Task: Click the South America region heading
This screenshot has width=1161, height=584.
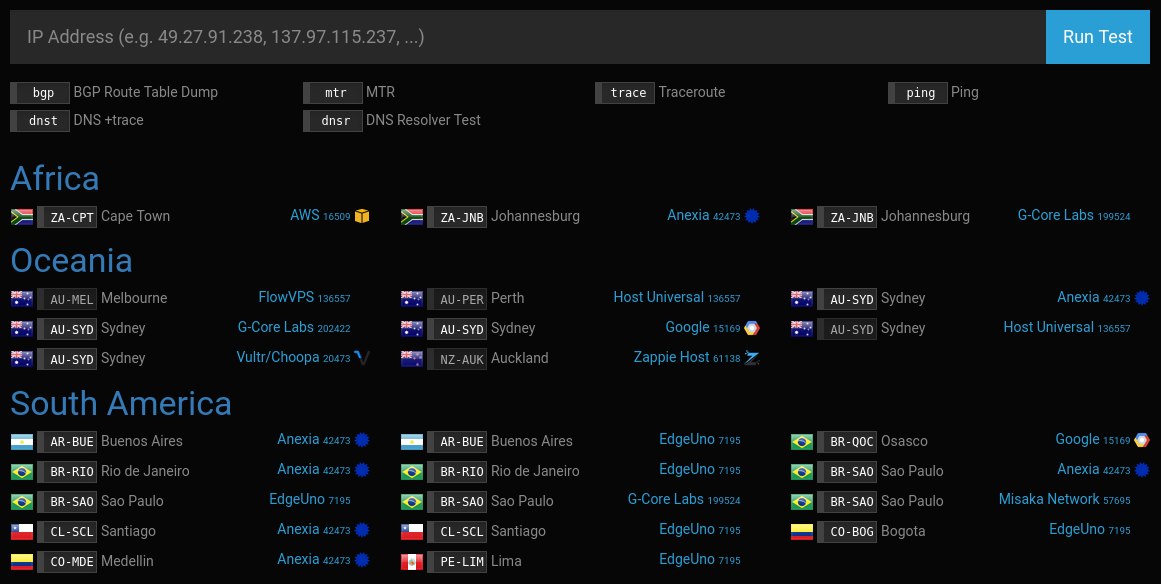Action: click(121, 403)
